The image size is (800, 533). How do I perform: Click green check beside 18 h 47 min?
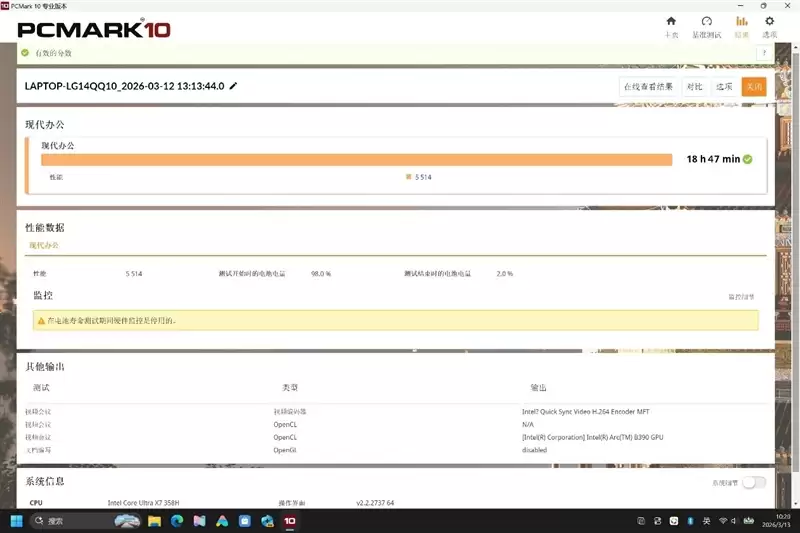pyautogui.click(x=747, y=159)
